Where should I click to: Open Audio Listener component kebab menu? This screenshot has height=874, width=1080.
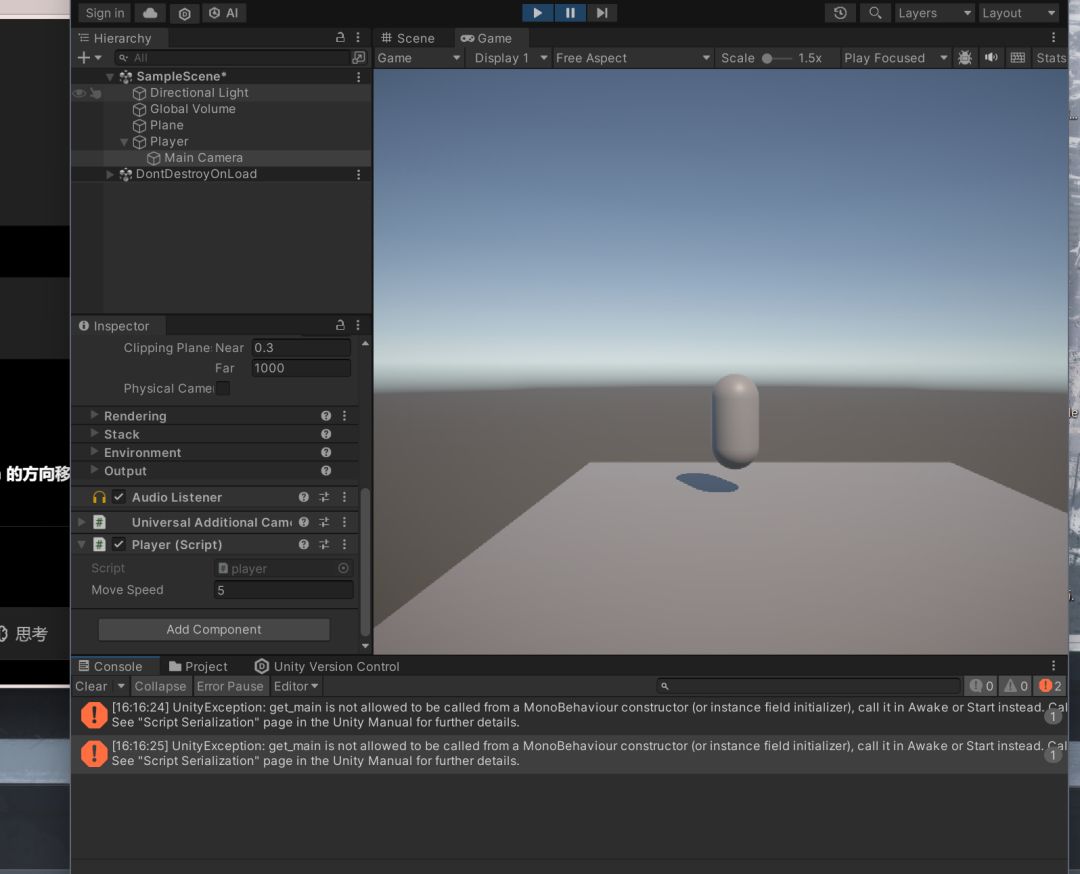[x=344, y=497]
